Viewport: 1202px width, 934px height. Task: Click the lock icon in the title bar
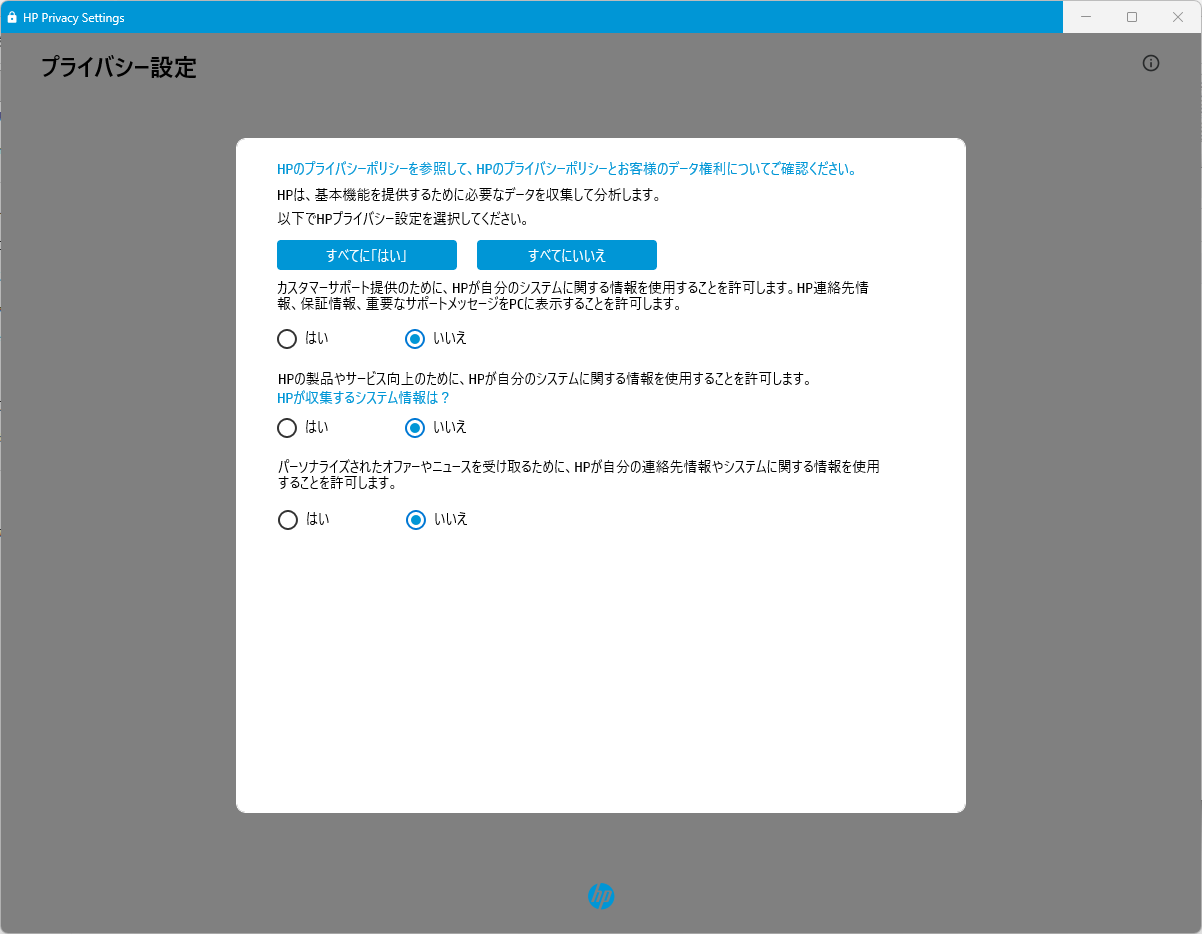[x=12, y=18]
